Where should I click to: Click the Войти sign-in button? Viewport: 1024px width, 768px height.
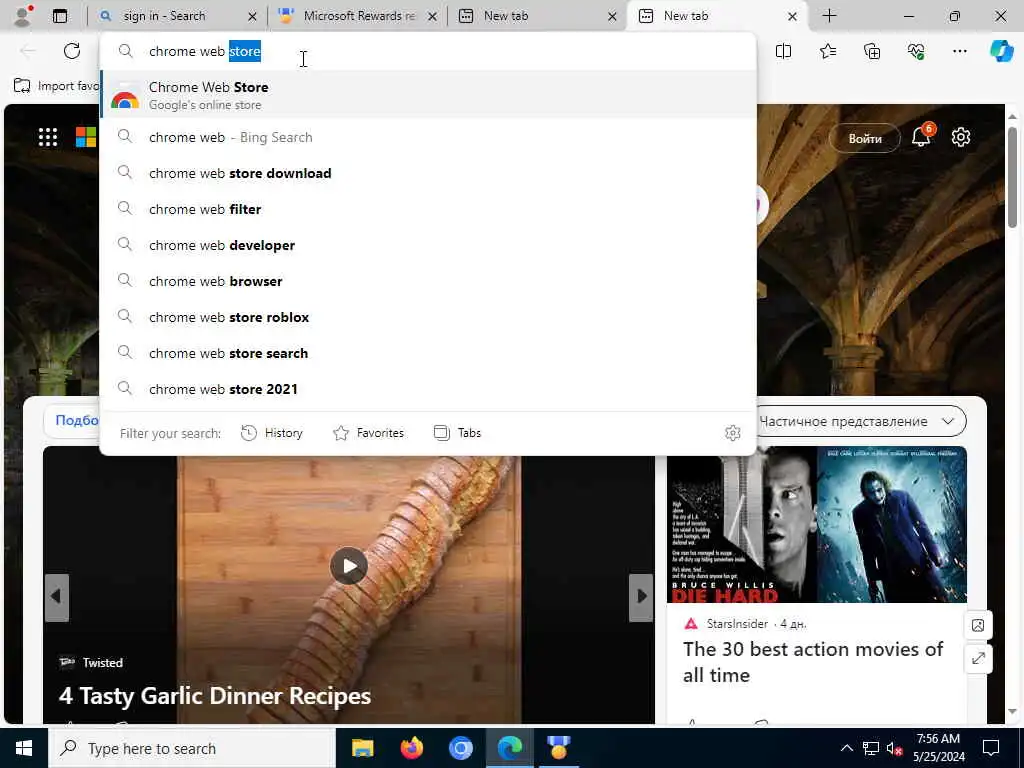click(x=865, y=138)
